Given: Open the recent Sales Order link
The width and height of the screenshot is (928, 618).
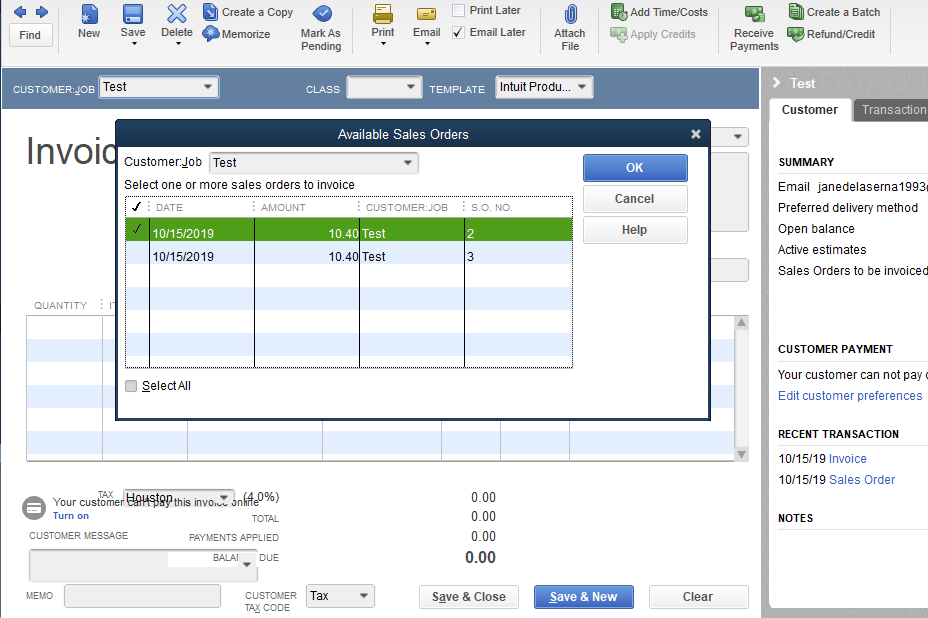Looking at the screenshot, I should pos(862,479).
